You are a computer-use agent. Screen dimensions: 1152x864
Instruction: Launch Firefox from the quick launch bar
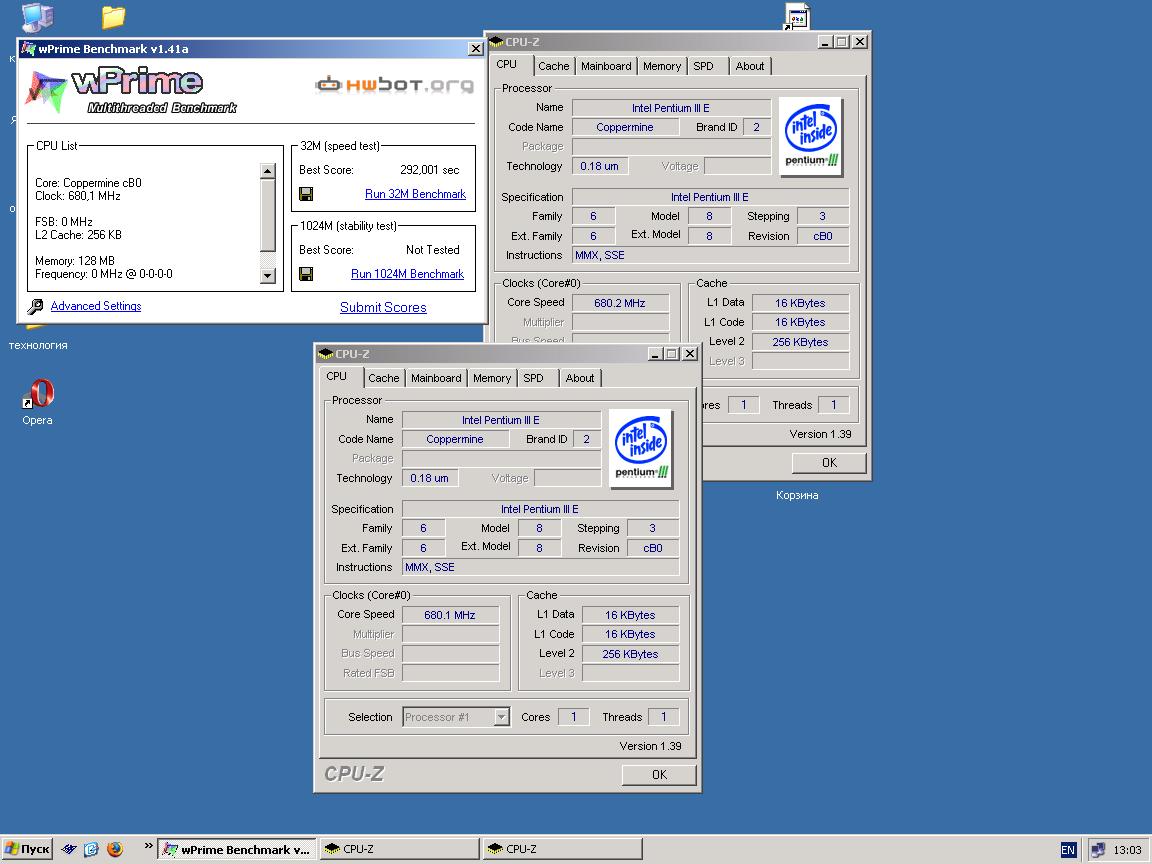point(115,849)
